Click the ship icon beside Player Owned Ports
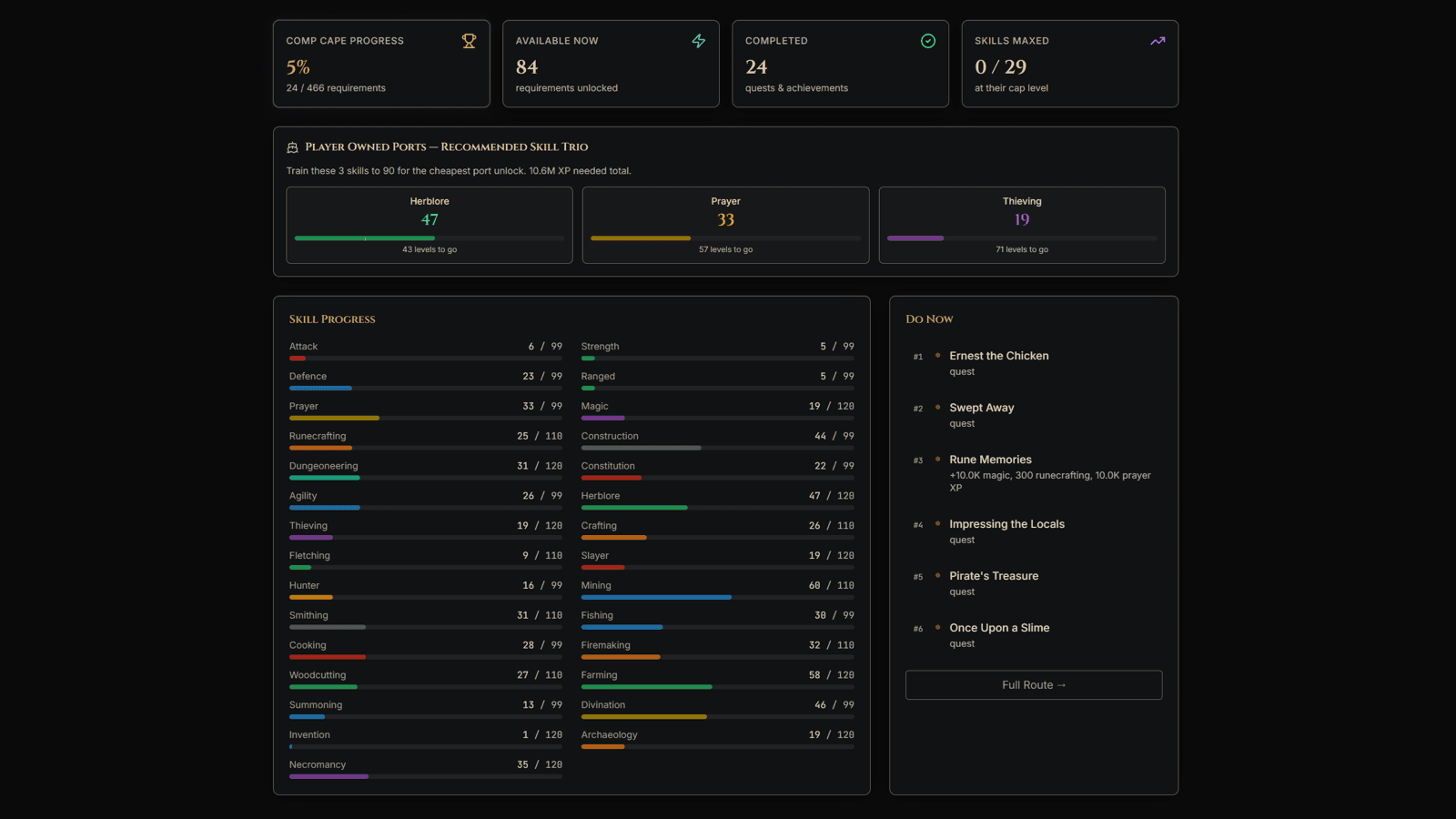This screenshot has height=819, width=1456. click(x=293, y=147)
